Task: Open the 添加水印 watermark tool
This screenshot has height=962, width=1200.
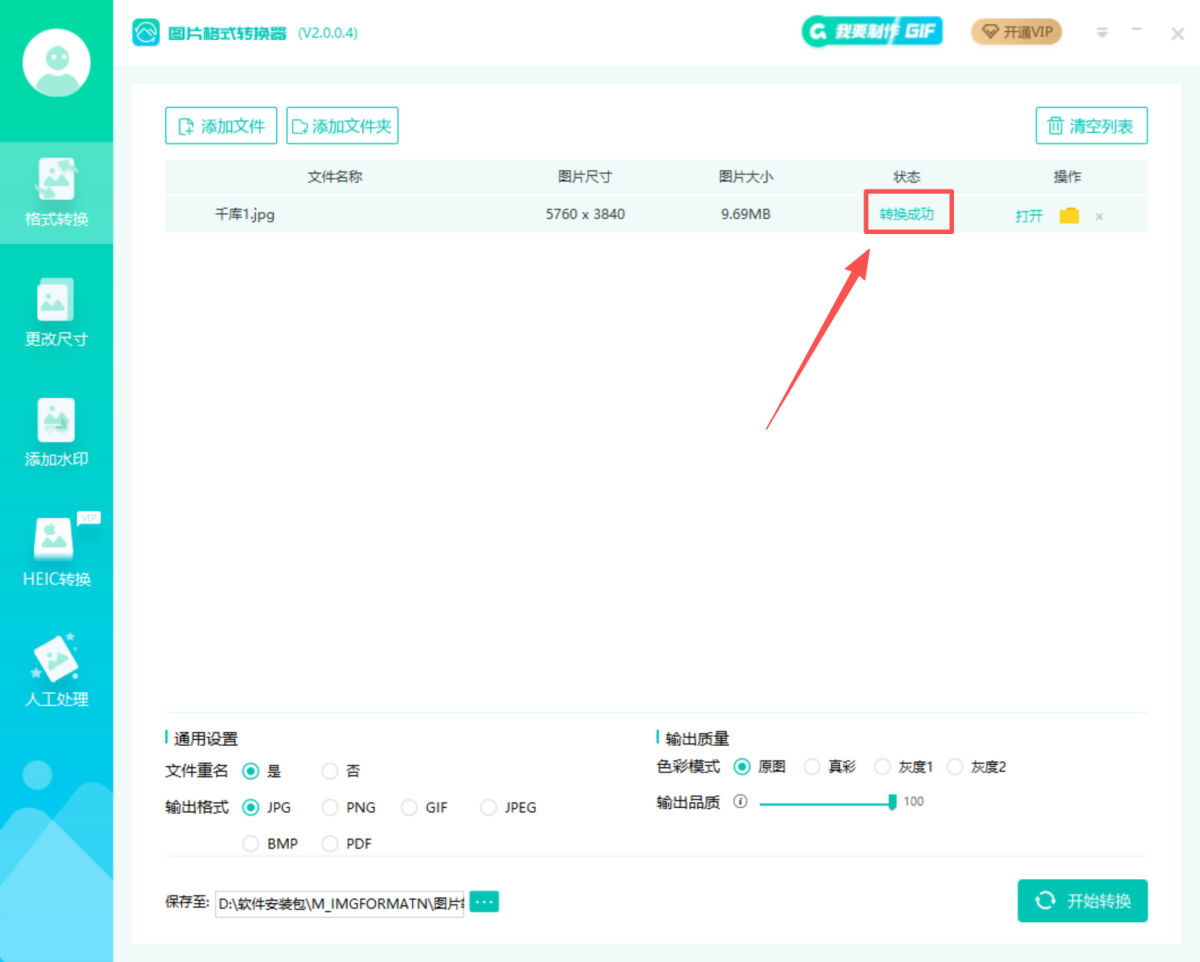Action: (57, 432)
